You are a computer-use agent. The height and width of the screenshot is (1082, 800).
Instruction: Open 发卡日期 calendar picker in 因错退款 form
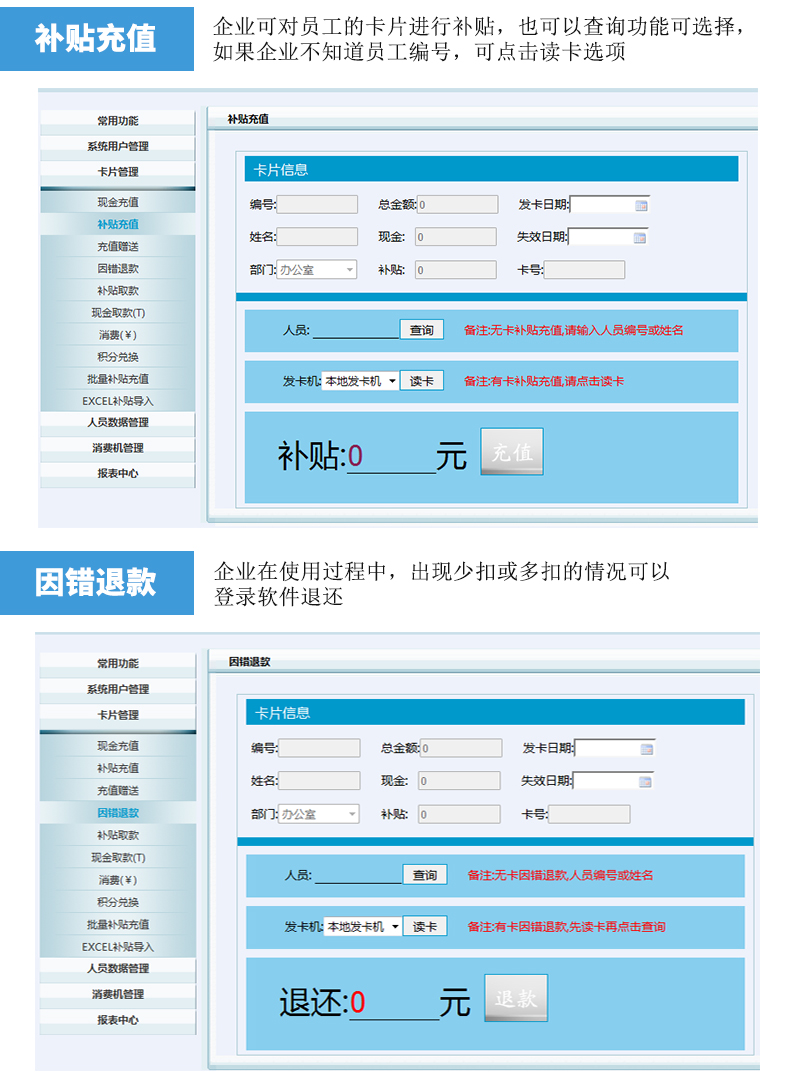646,749
